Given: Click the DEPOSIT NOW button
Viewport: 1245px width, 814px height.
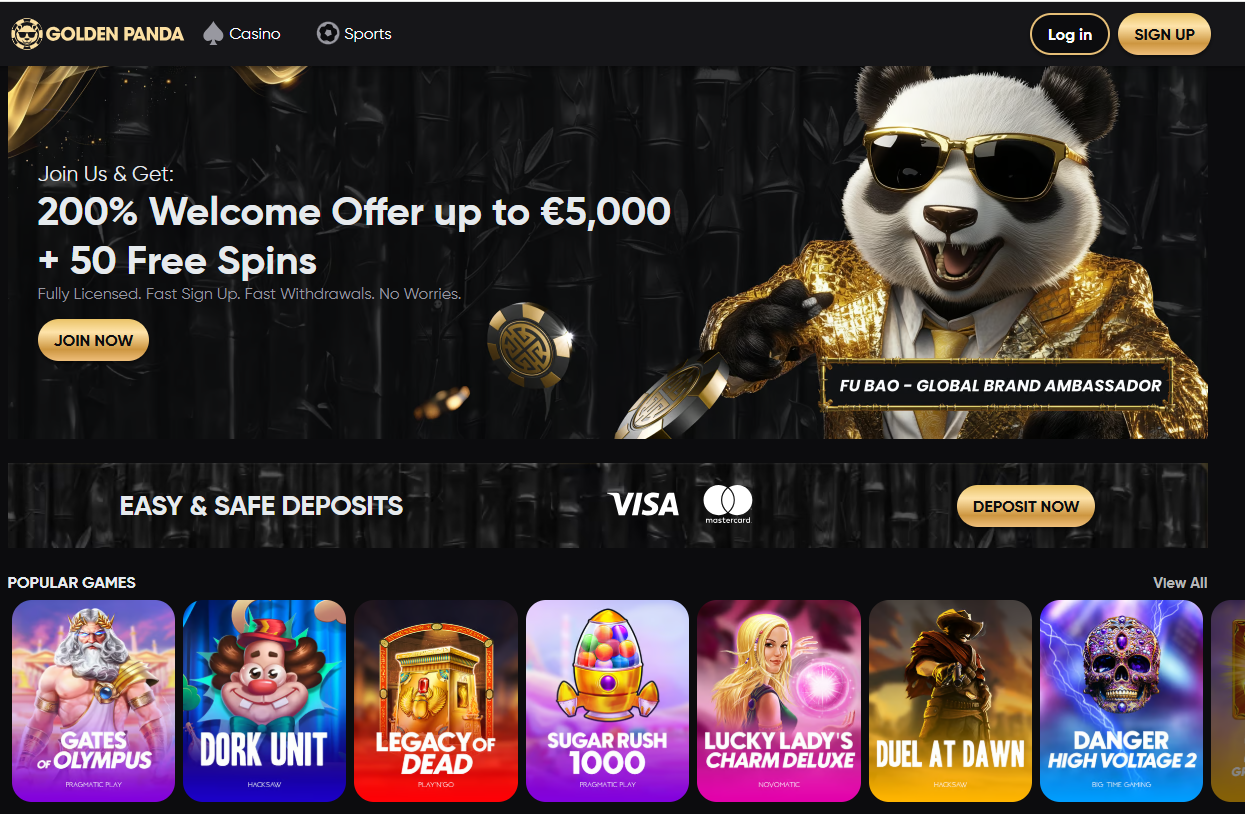Looking at the screenshot, I should click(1026, 506).
